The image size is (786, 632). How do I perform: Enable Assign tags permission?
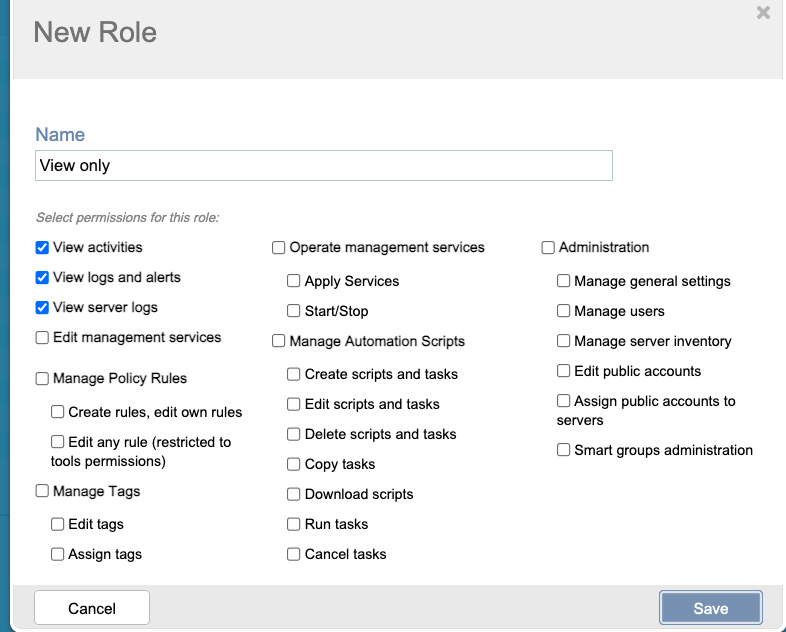(x=58, y=554)
